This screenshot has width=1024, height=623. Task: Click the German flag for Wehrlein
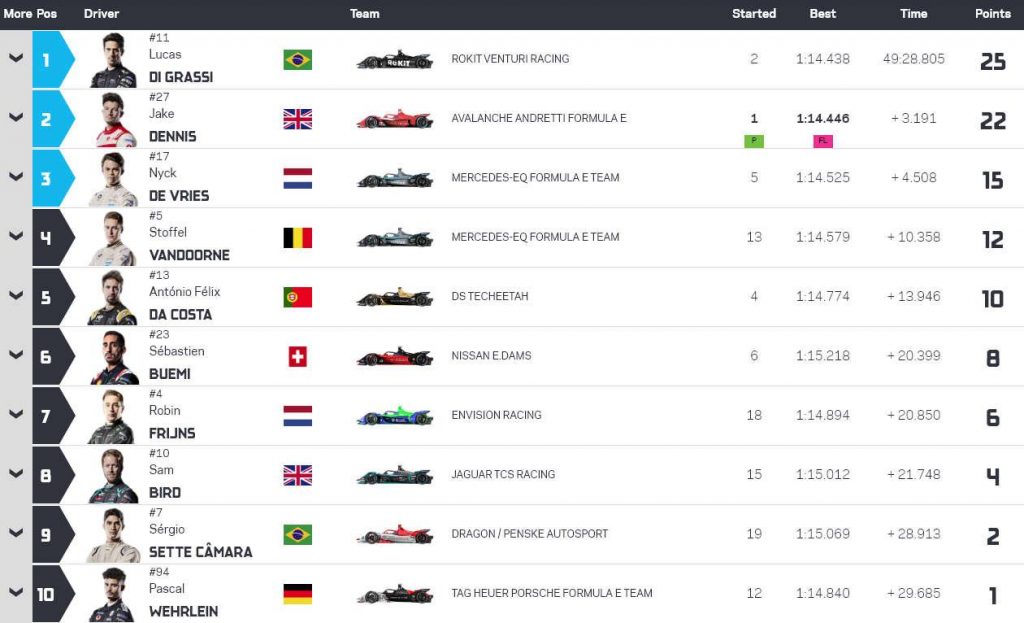[x=297, y=594]
